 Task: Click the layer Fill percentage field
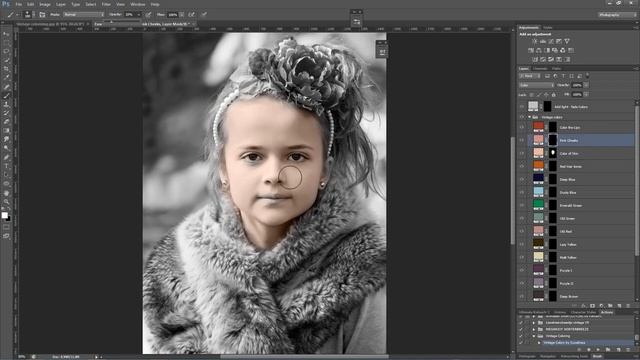[x=577, y=95]
